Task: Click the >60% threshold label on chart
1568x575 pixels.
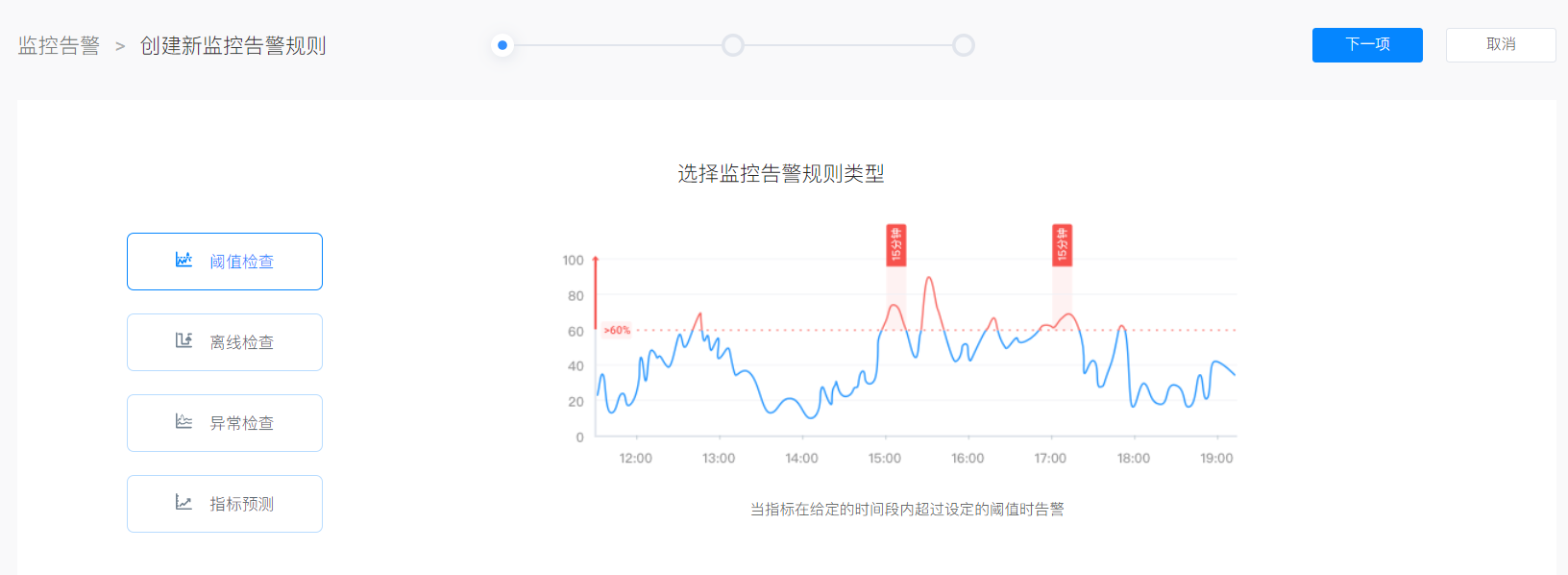Action: tap(617, 331)
